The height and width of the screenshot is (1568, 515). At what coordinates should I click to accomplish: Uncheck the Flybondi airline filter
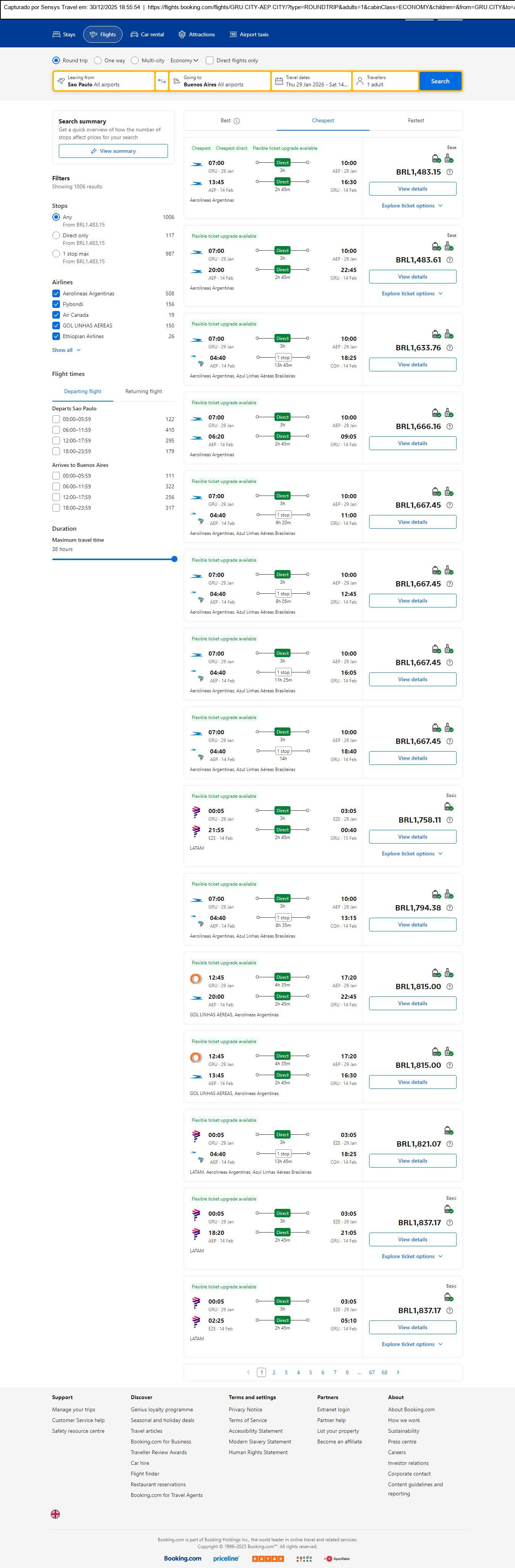[x=56, y=305]
